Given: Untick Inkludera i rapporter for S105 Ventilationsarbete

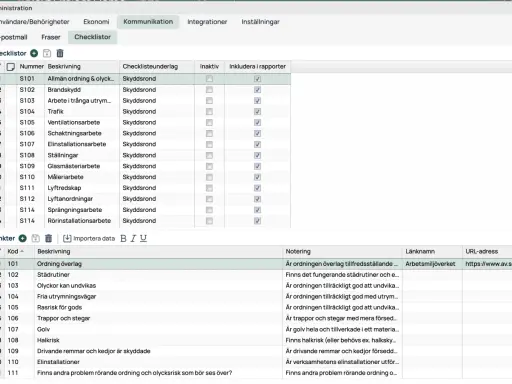Looking at the screenshot, I should [x=257, y=122].
